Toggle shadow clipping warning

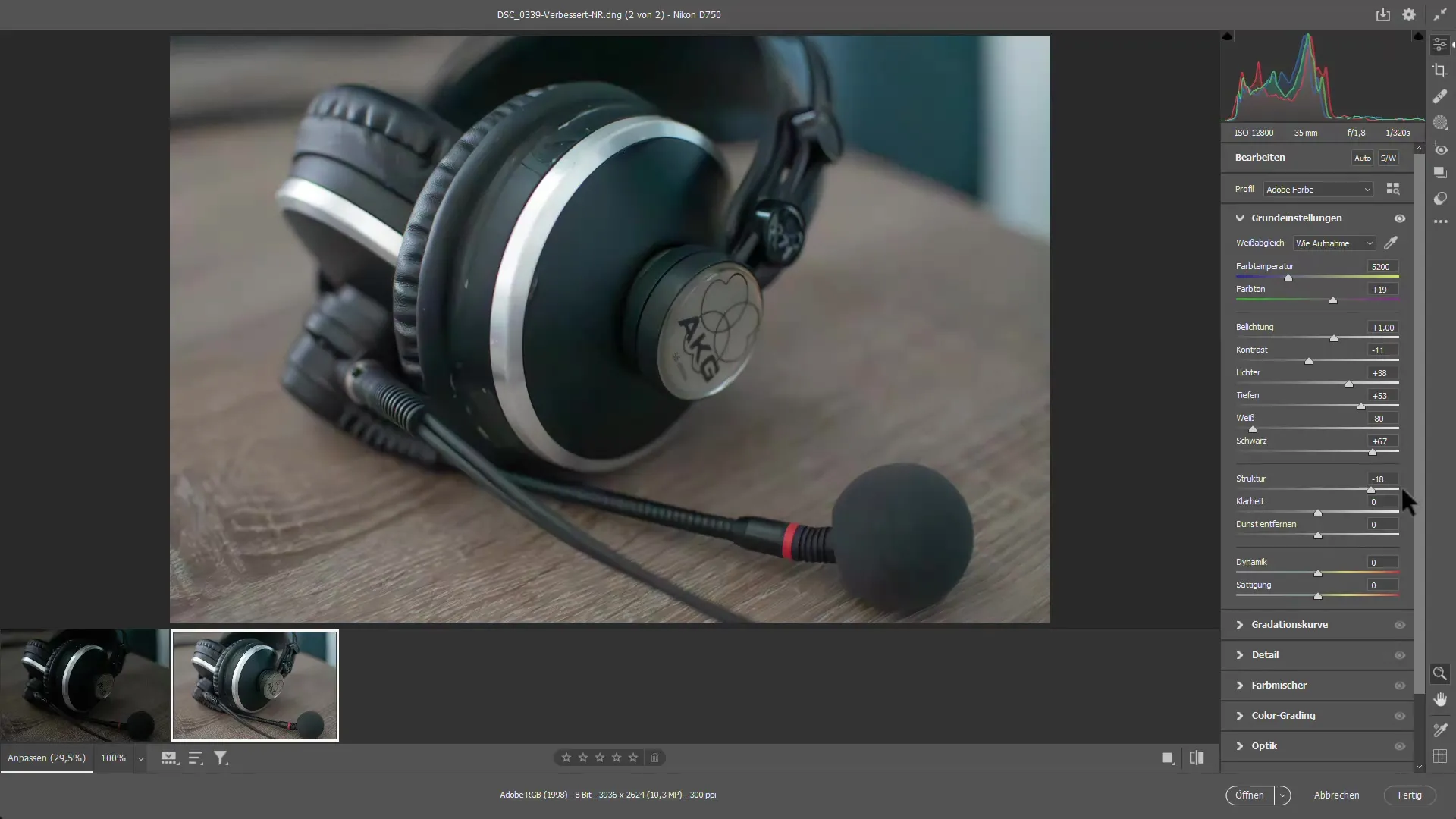[1228, 36]
